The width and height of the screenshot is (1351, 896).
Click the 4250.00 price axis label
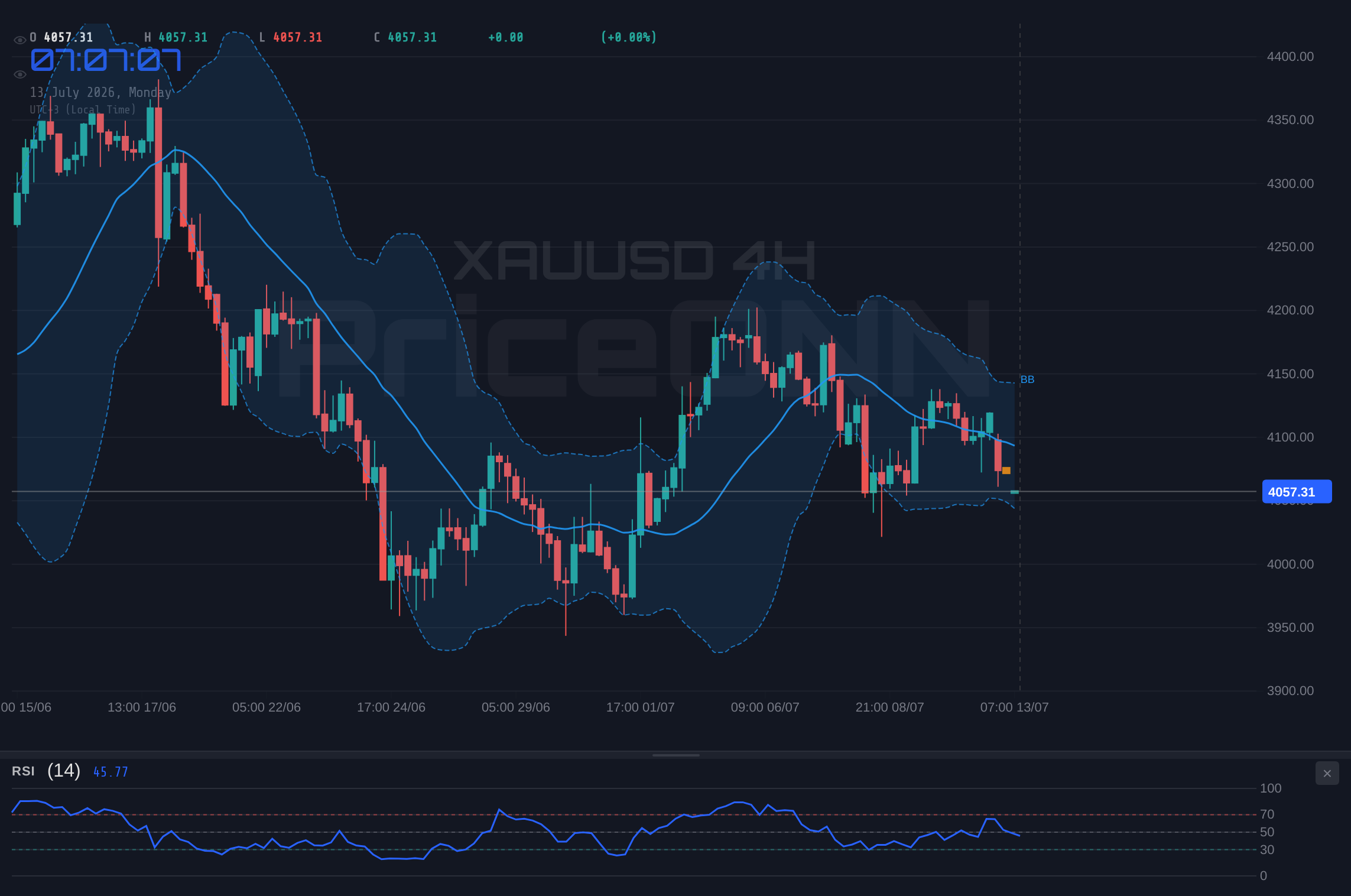point(1290,247)
